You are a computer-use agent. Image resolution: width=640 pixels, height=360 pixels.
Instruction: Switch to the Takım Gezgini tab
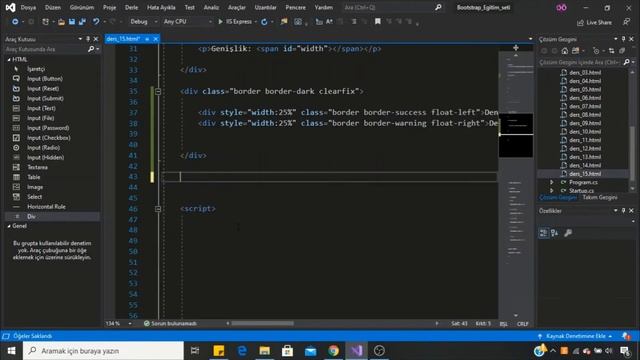click(x=600, y=198)
